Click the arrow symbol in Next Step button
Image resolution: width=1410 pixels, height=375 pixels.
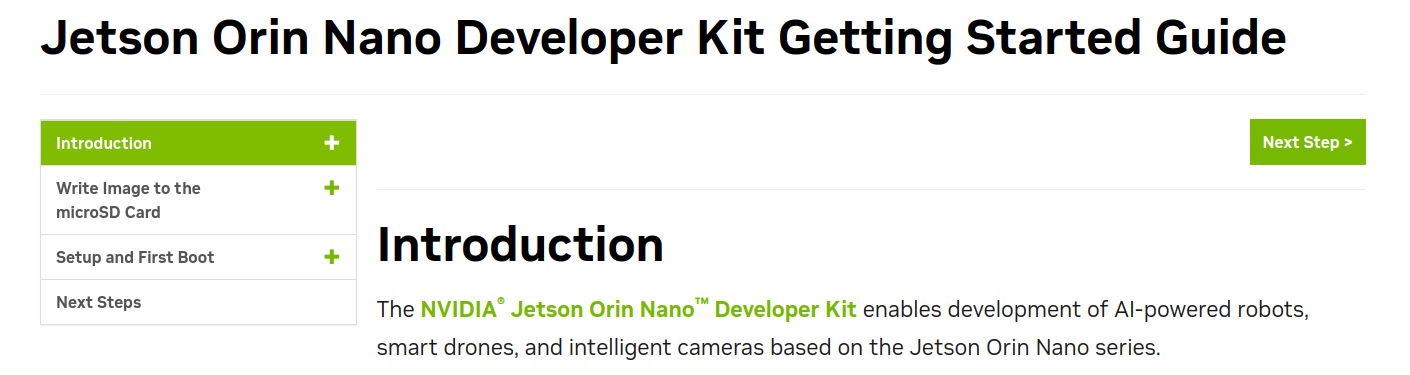point(1348,143)
